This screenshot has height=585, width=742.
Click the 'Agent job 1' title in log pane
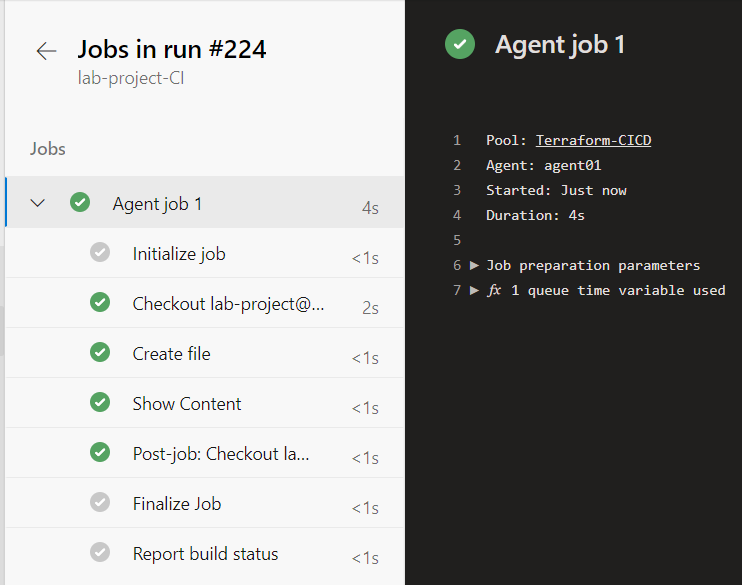coord(560,44)
